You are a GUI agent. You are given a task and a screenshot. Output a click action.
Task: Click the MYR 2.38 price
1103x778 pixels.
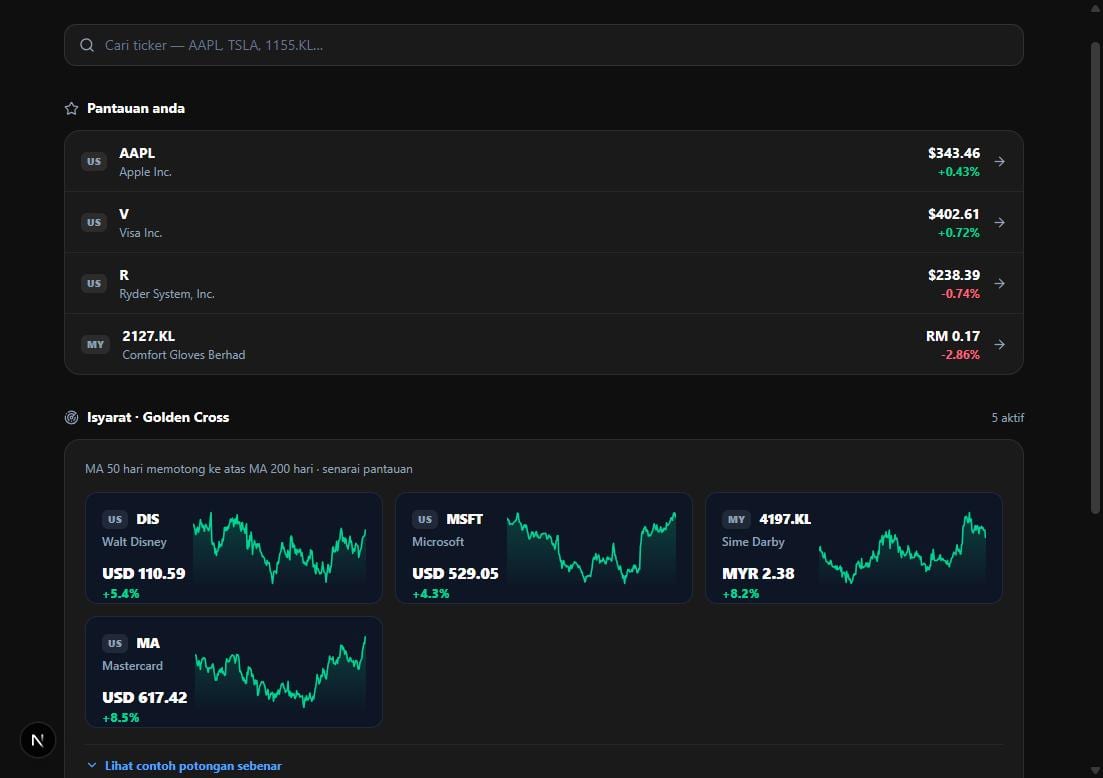coord(758,573)
